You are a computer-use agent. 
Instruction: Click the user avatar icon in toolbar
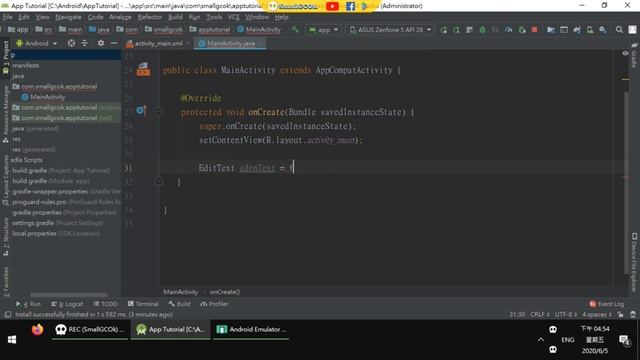(x=632, y=30)
